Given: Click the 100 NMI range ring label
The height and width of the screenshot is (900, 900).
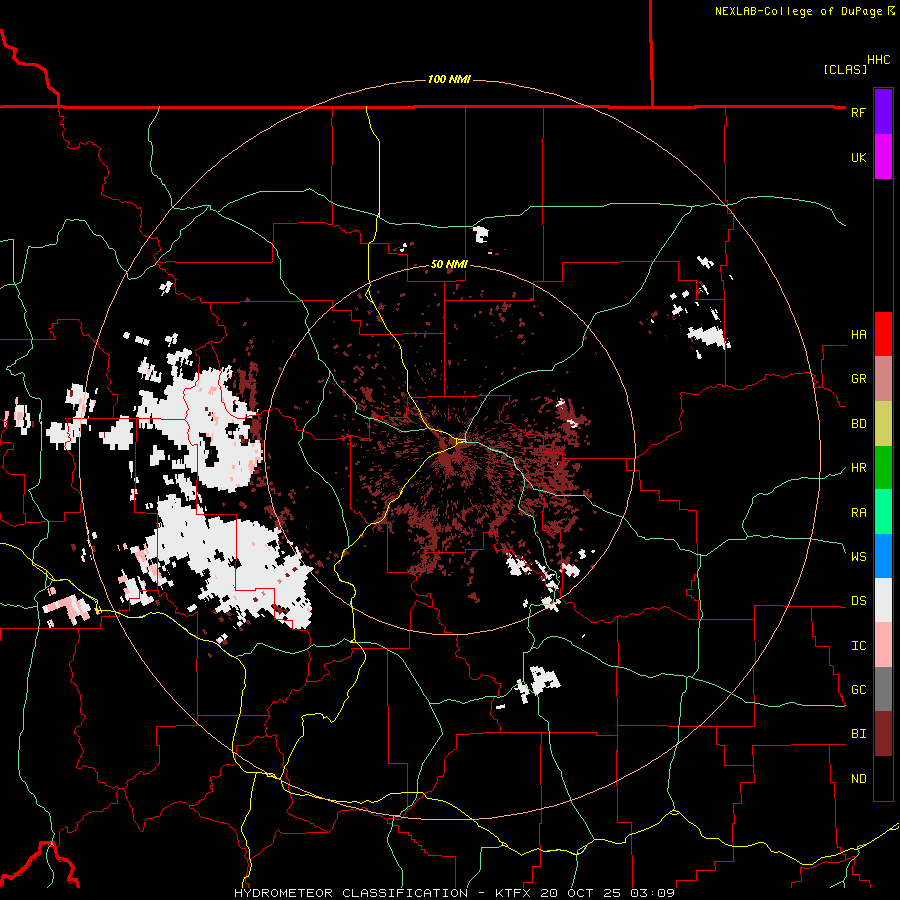Looking at the screenshot, I should (449, 79).
